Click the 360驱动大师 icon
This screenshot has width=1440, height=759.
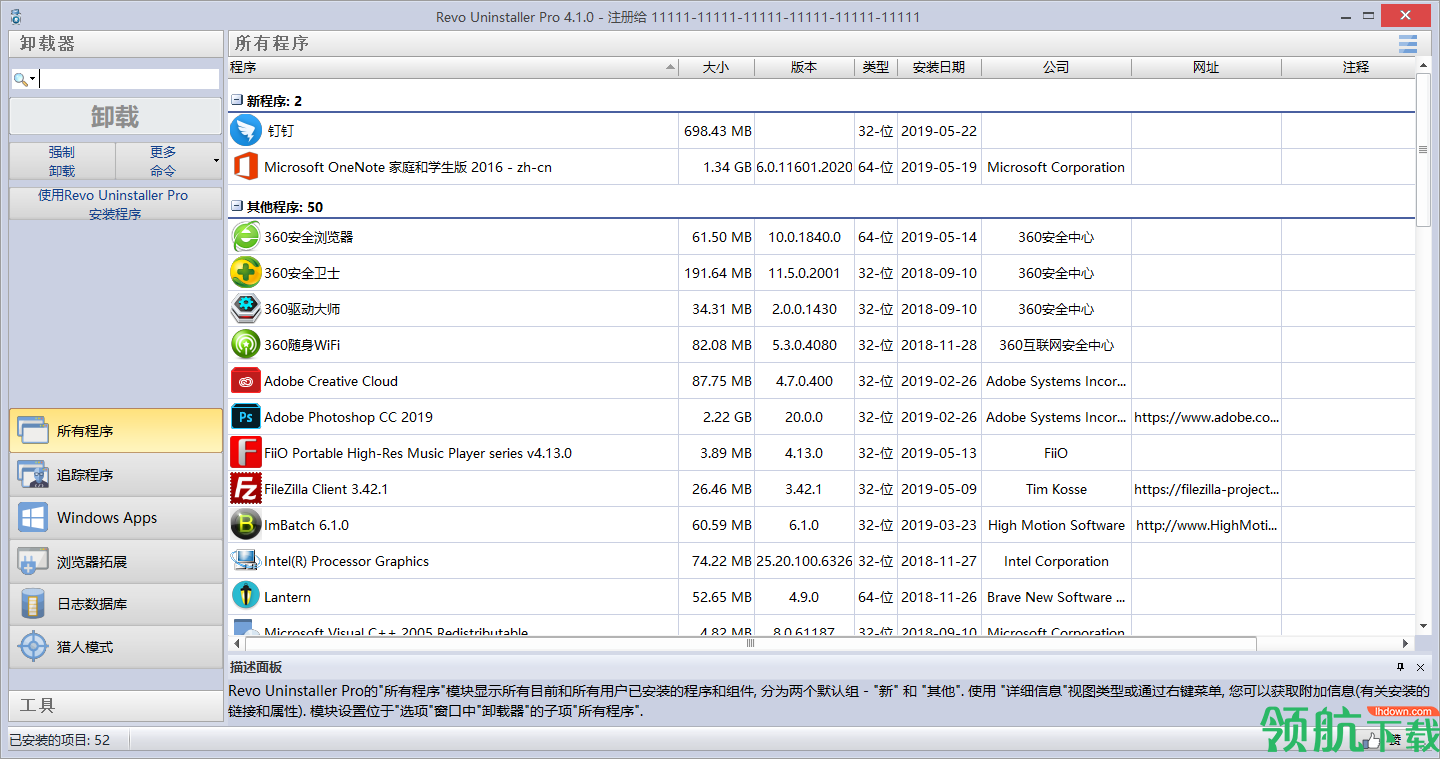(x=246, y=309)
